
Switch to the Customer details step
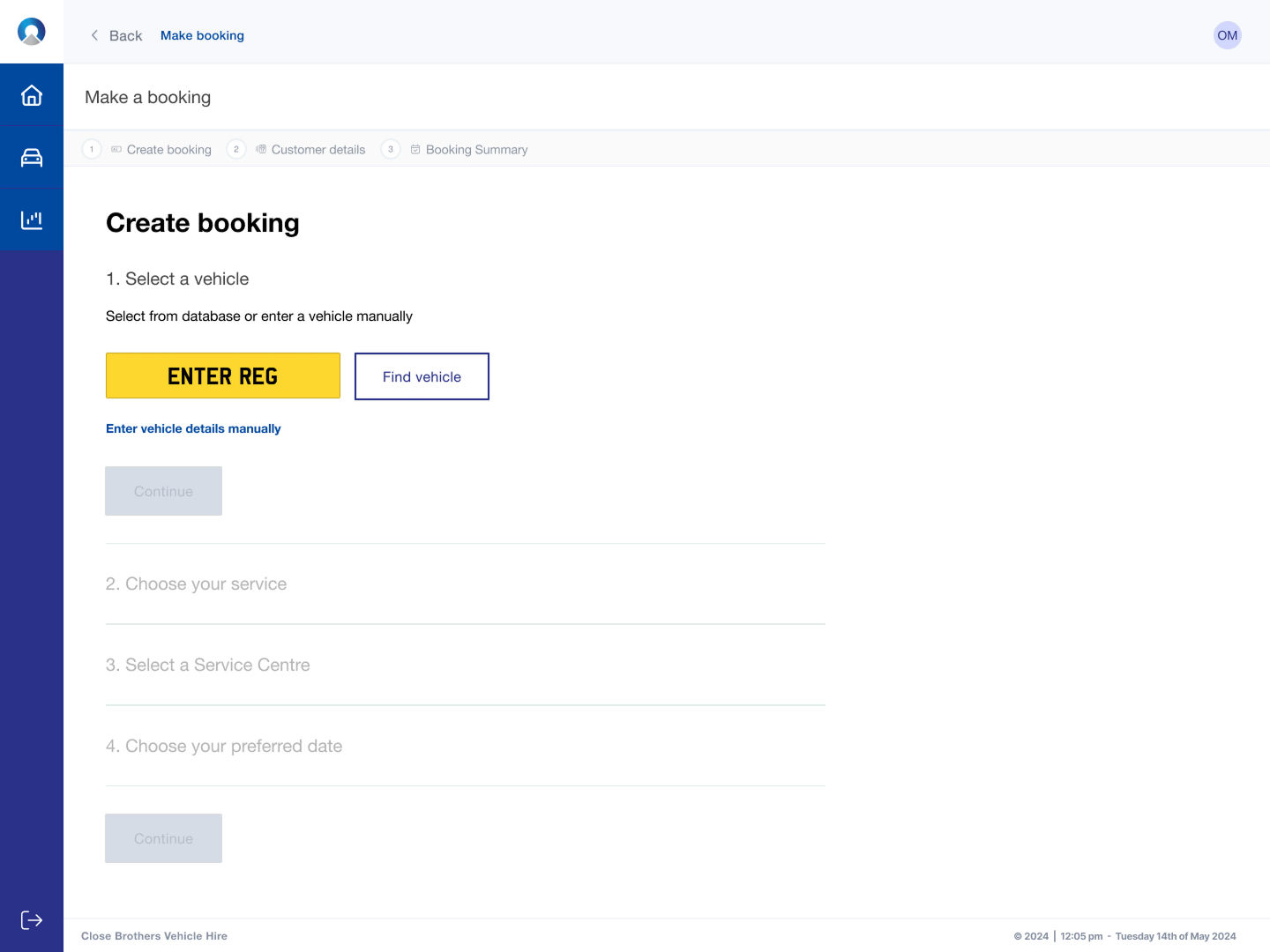click(x=317, y=149)
